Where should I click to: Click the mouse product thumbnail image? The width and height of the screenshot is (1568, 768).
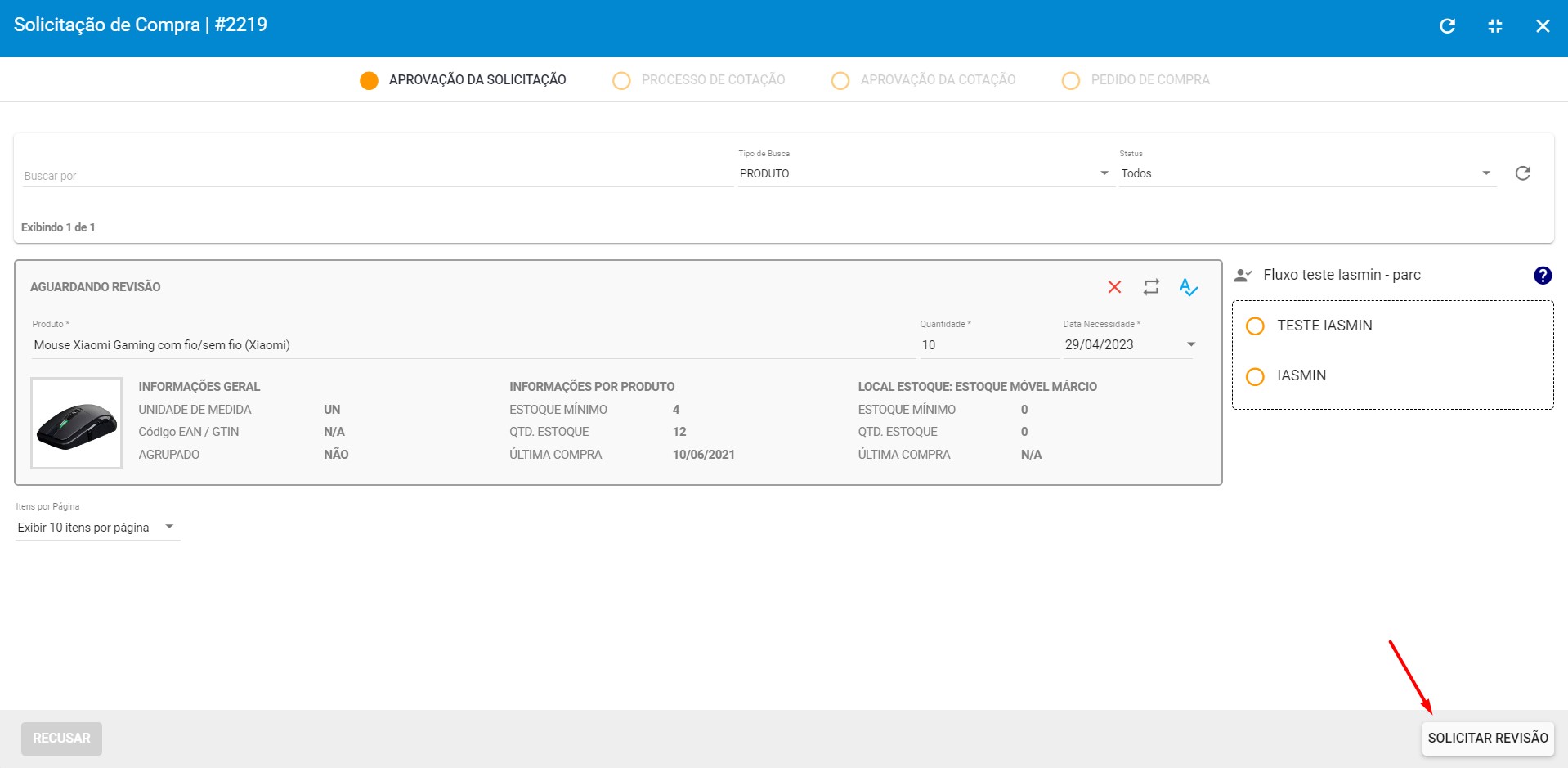point(76,423)
